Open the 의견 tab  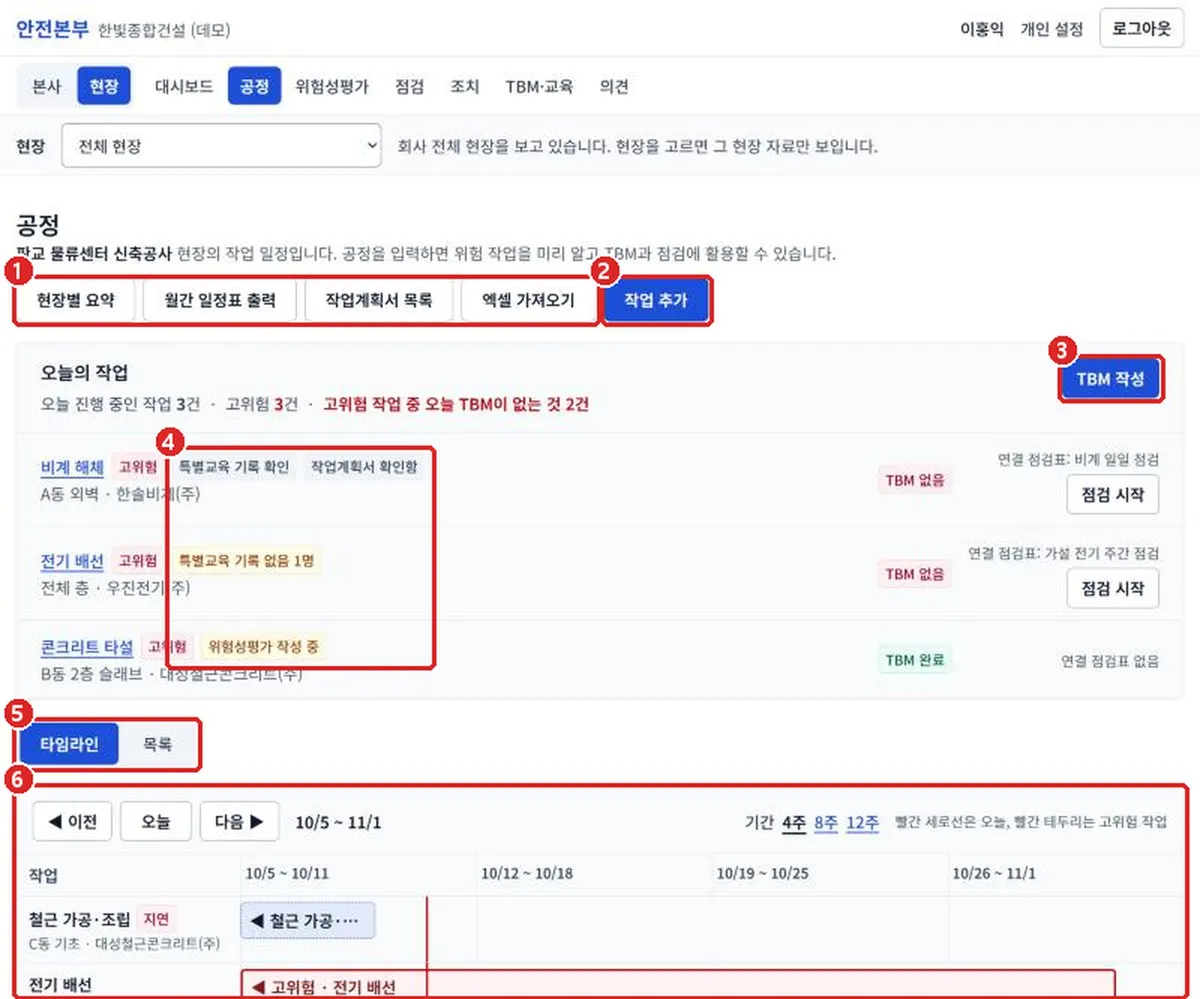click(x=614, y=87)
